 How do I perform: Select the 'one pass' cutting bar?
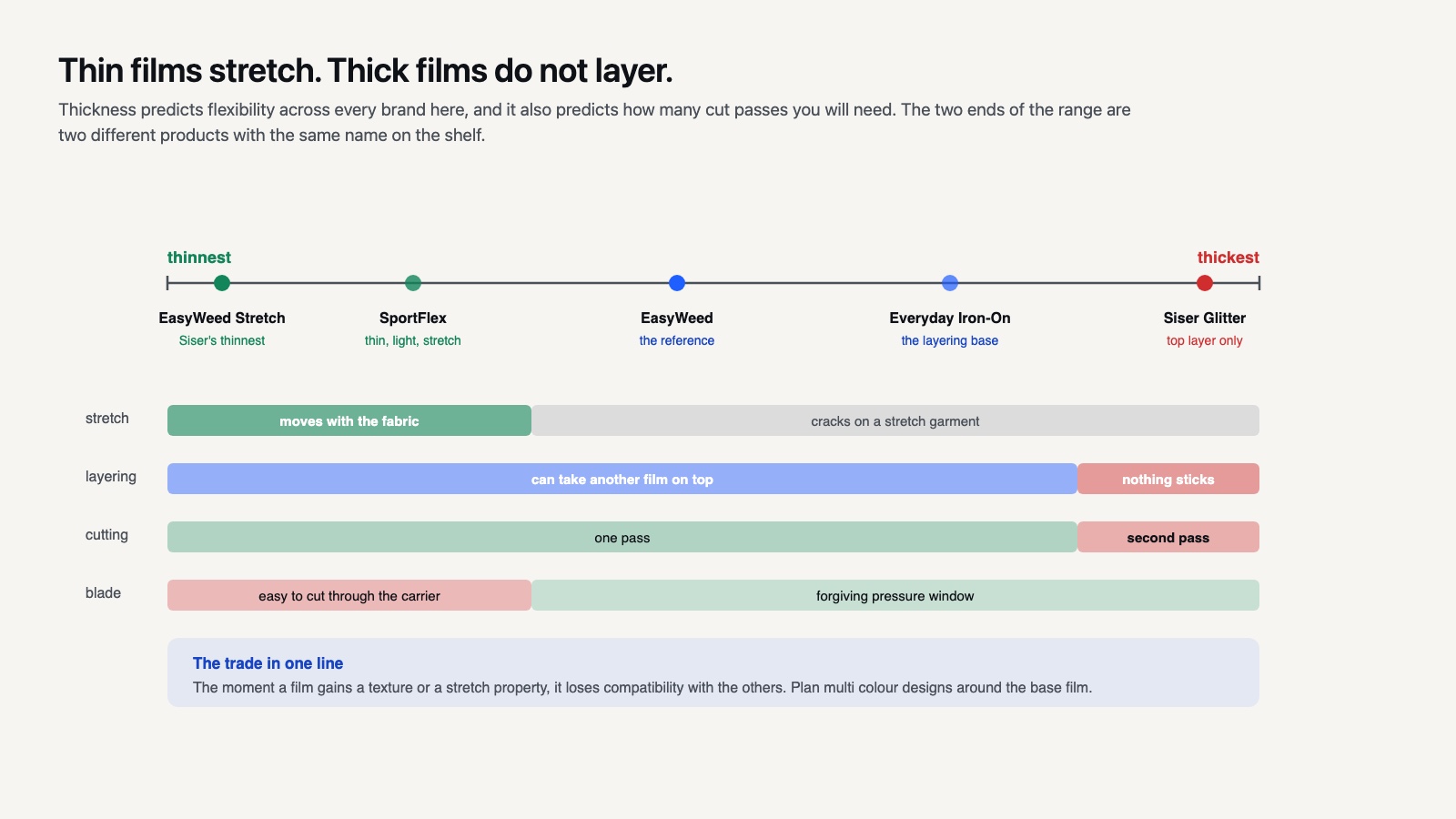(622, 537)
